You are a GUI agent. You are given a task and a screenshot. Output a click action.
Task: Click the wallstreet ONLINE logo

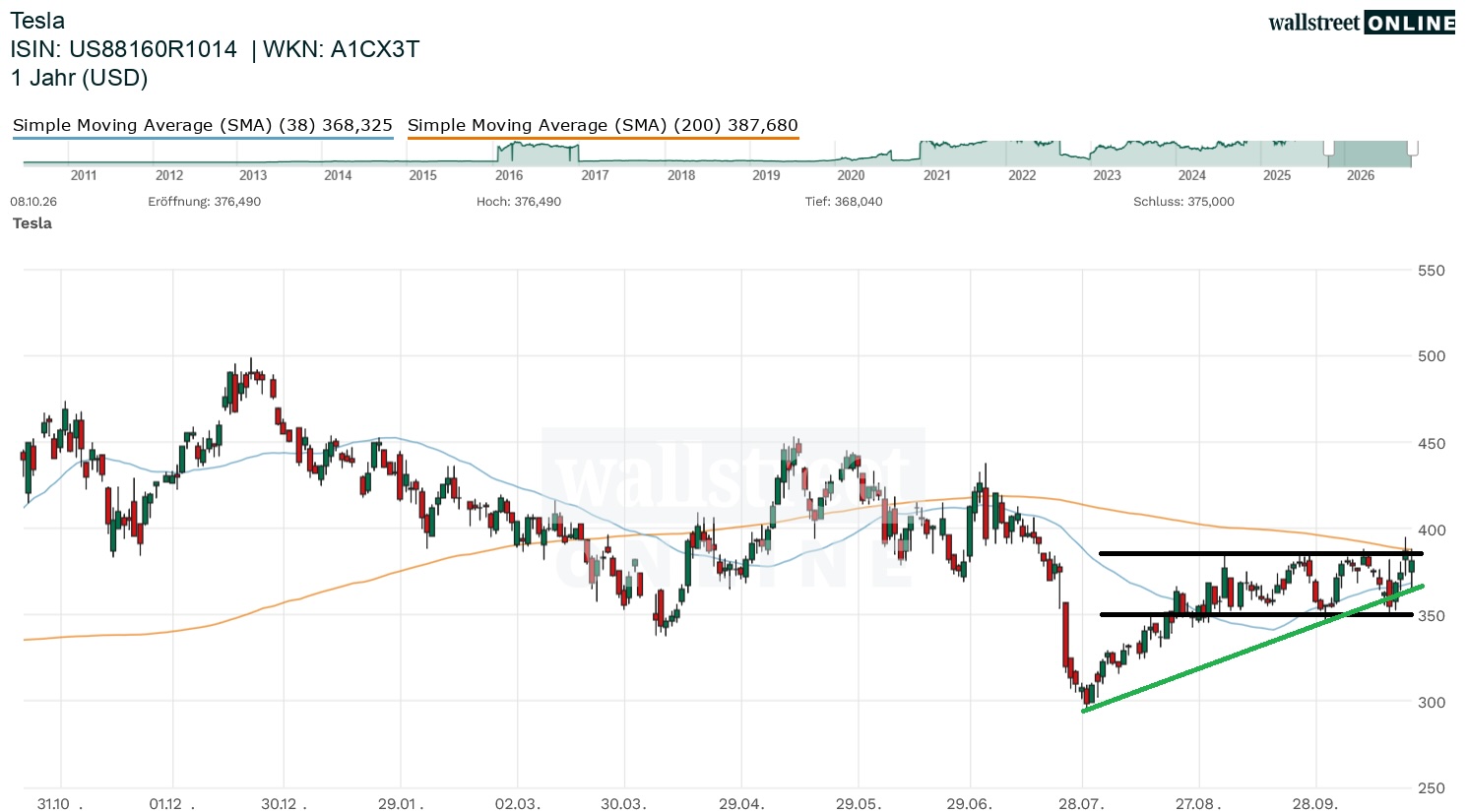click(1362, 23)
